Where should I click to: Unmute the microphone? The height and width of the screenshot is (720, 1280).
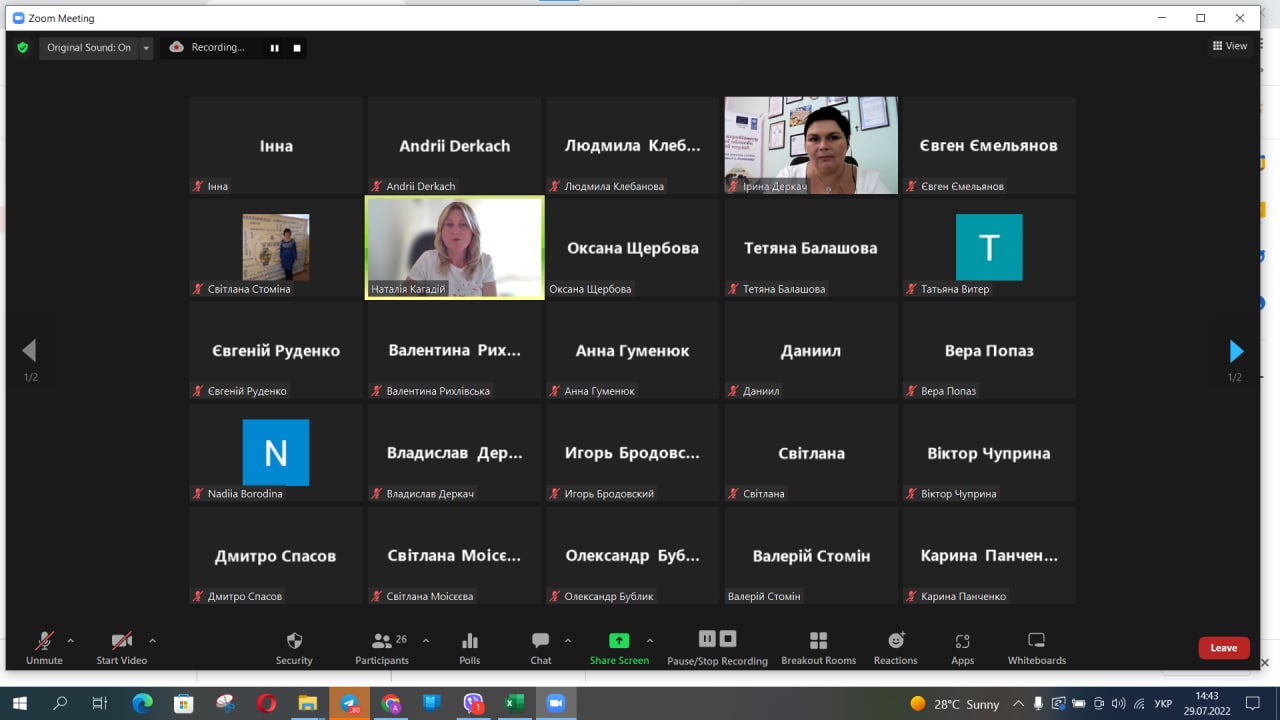click(x=44, y=641)
